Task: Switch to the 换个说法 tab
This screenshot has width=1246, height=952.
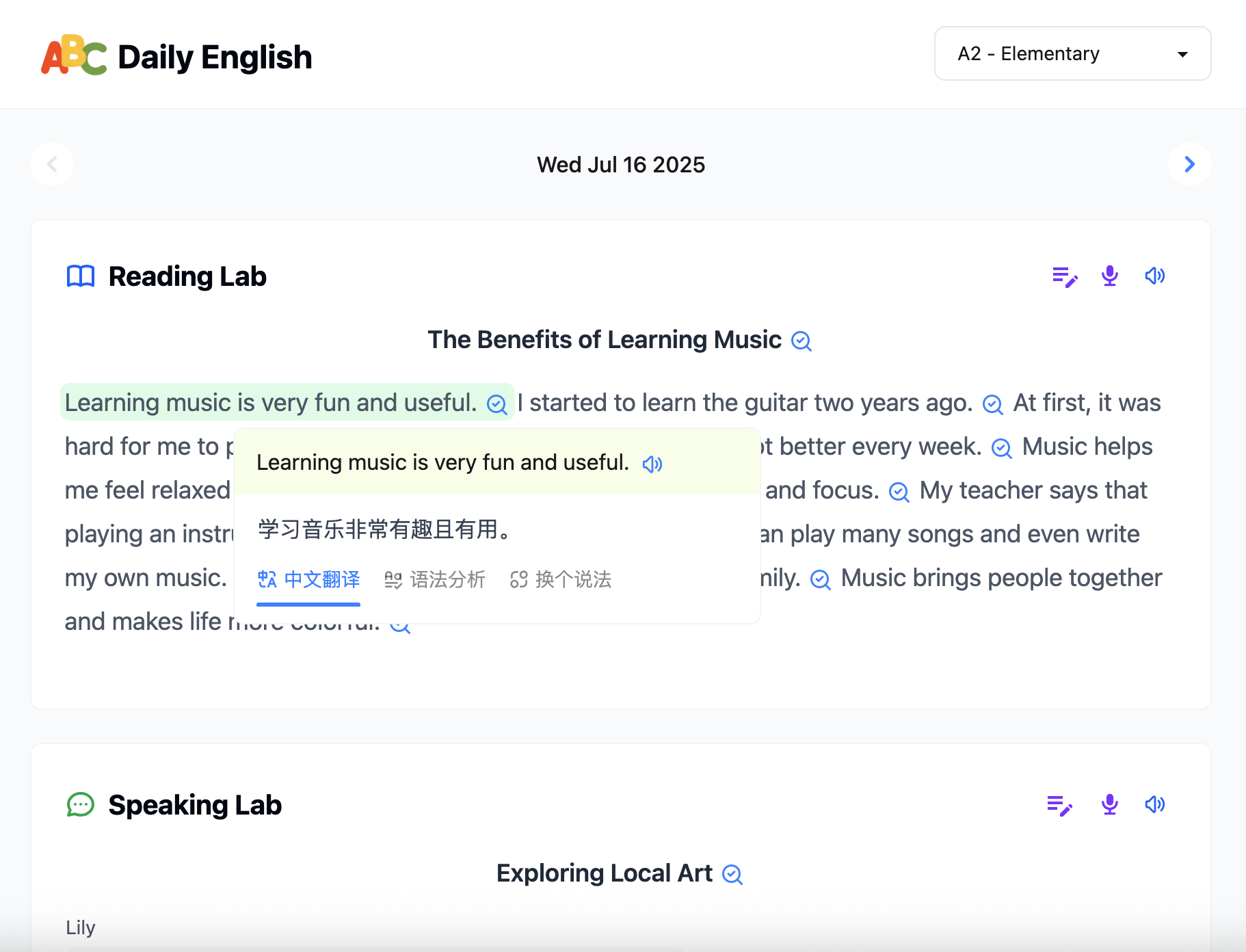Action: click(x=561, y=580)
